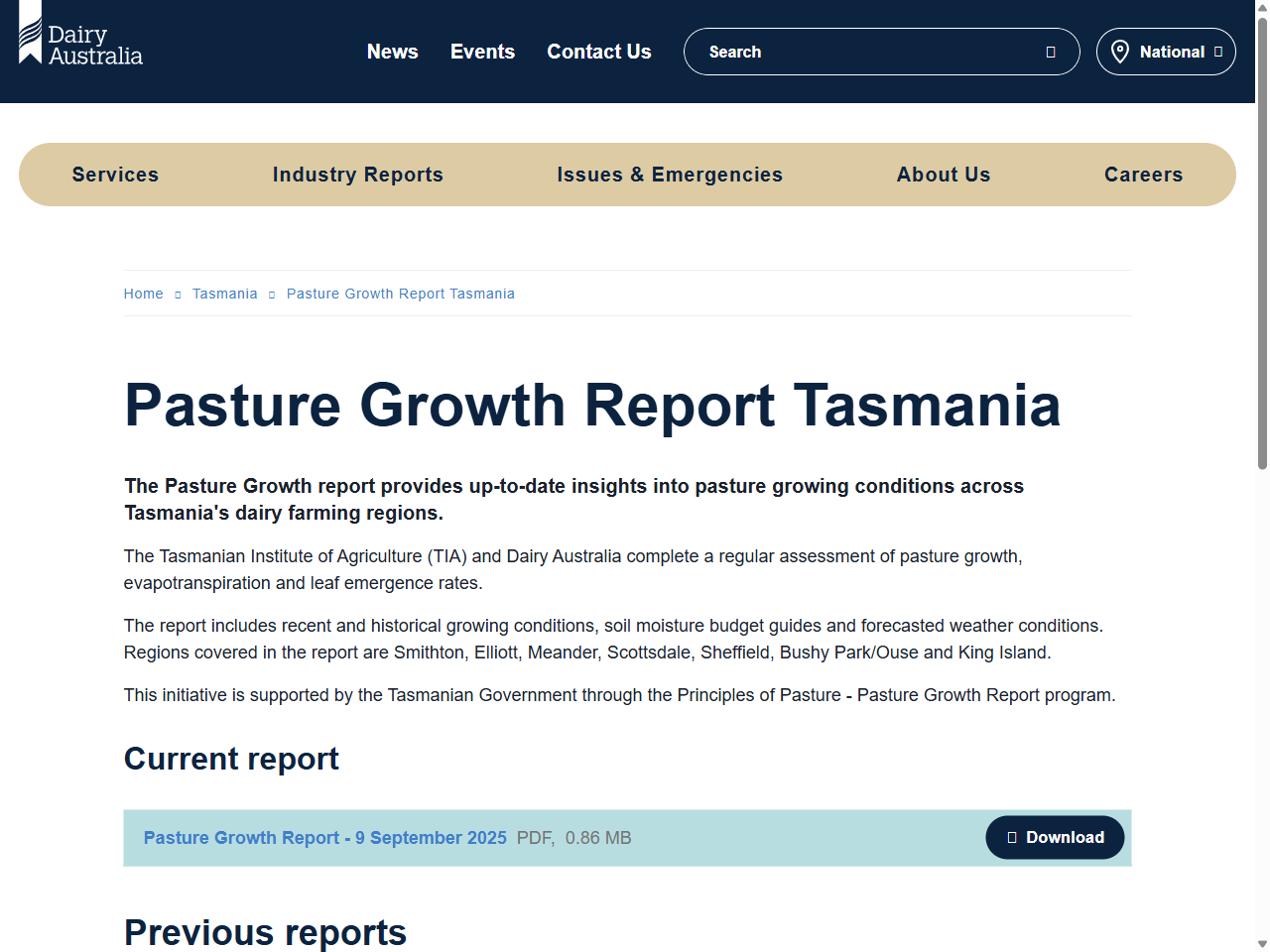Open Pasture Growth Report 9 September 2025 link
This screenshot has width=1270, height=952.
click(325, 838)
